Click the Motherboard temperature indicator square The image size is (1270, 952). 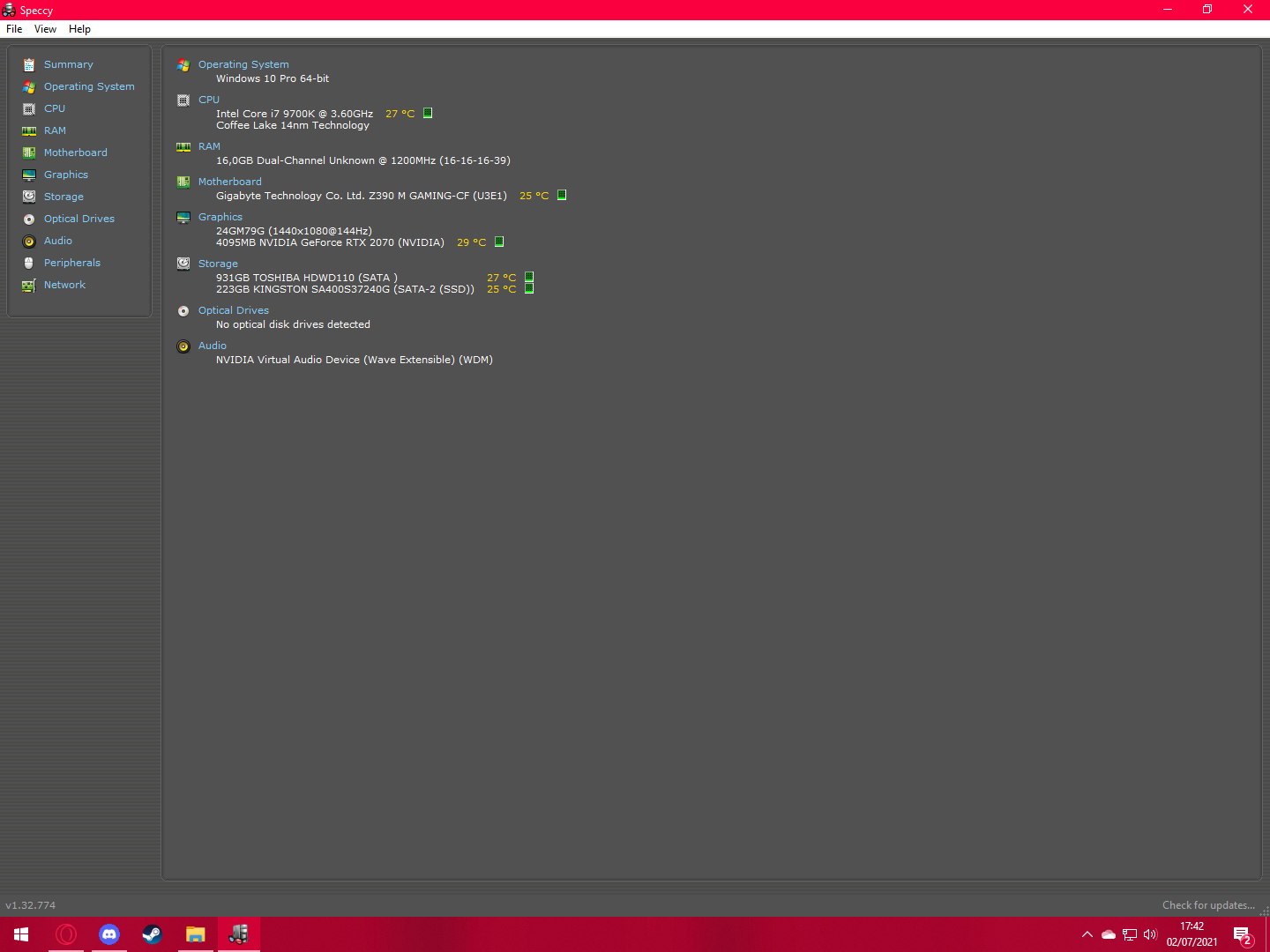tap(562, 195)
